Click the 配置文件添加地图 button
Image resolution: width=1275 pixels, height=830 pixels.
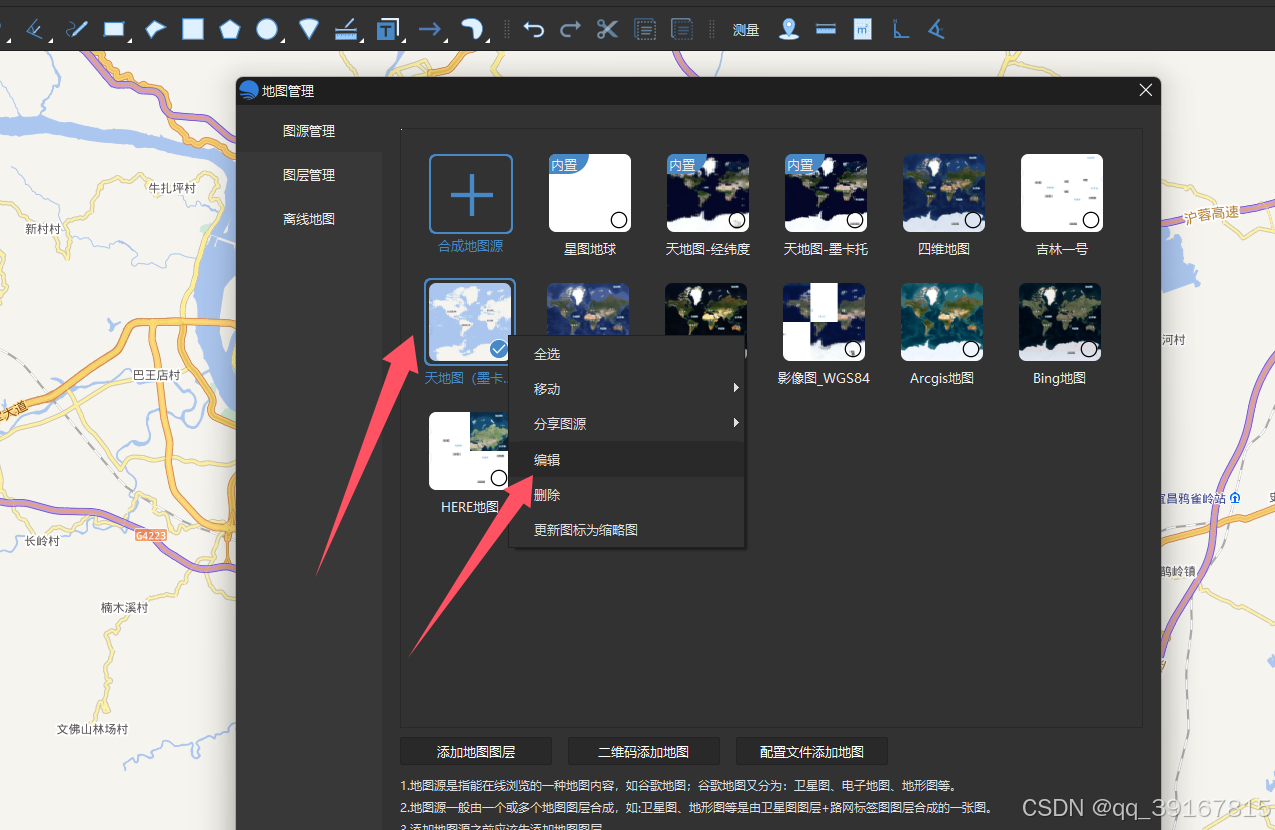point(812,752)
